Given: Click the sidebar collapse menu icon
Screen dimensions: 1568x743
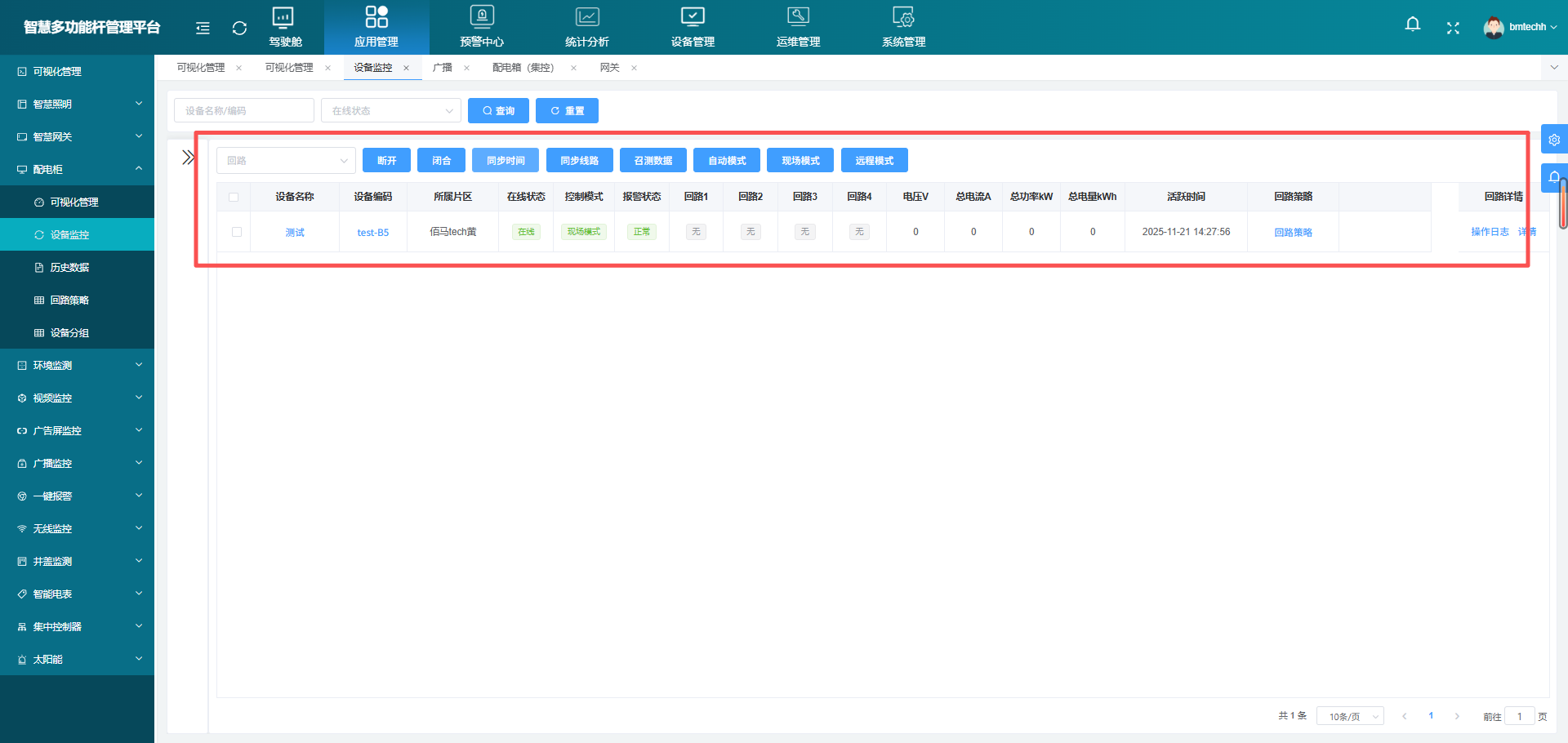Looking at the screenshot, I should (203, 28).
